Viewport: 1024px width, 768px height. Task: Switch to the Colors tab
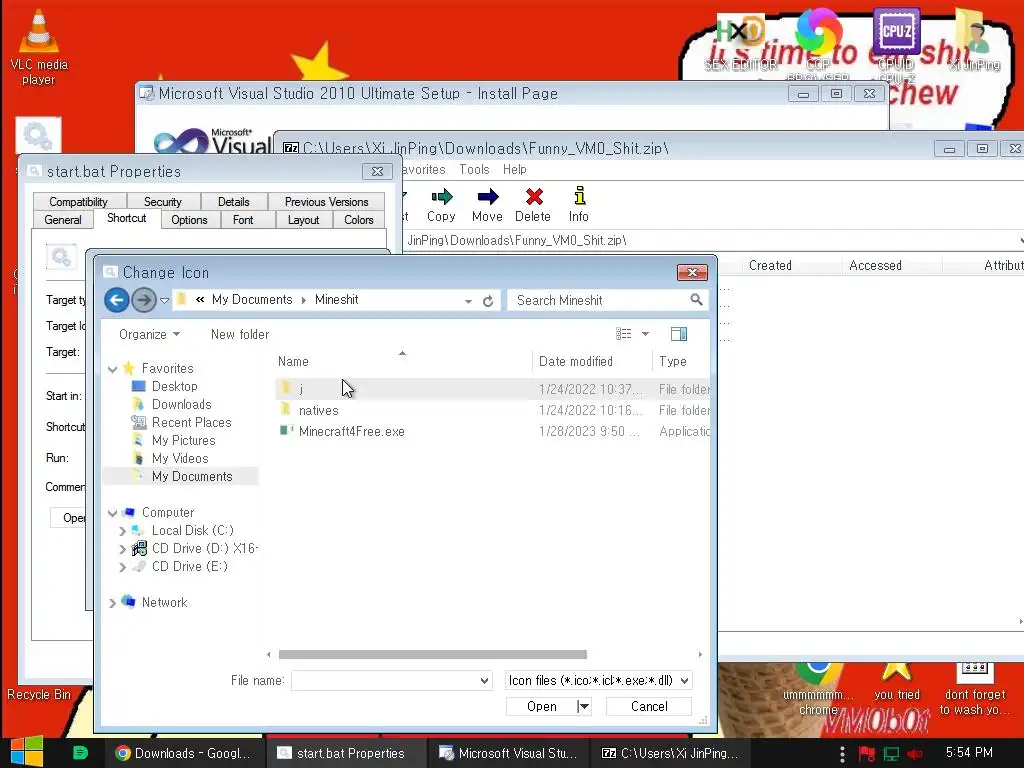pos(359,220)
